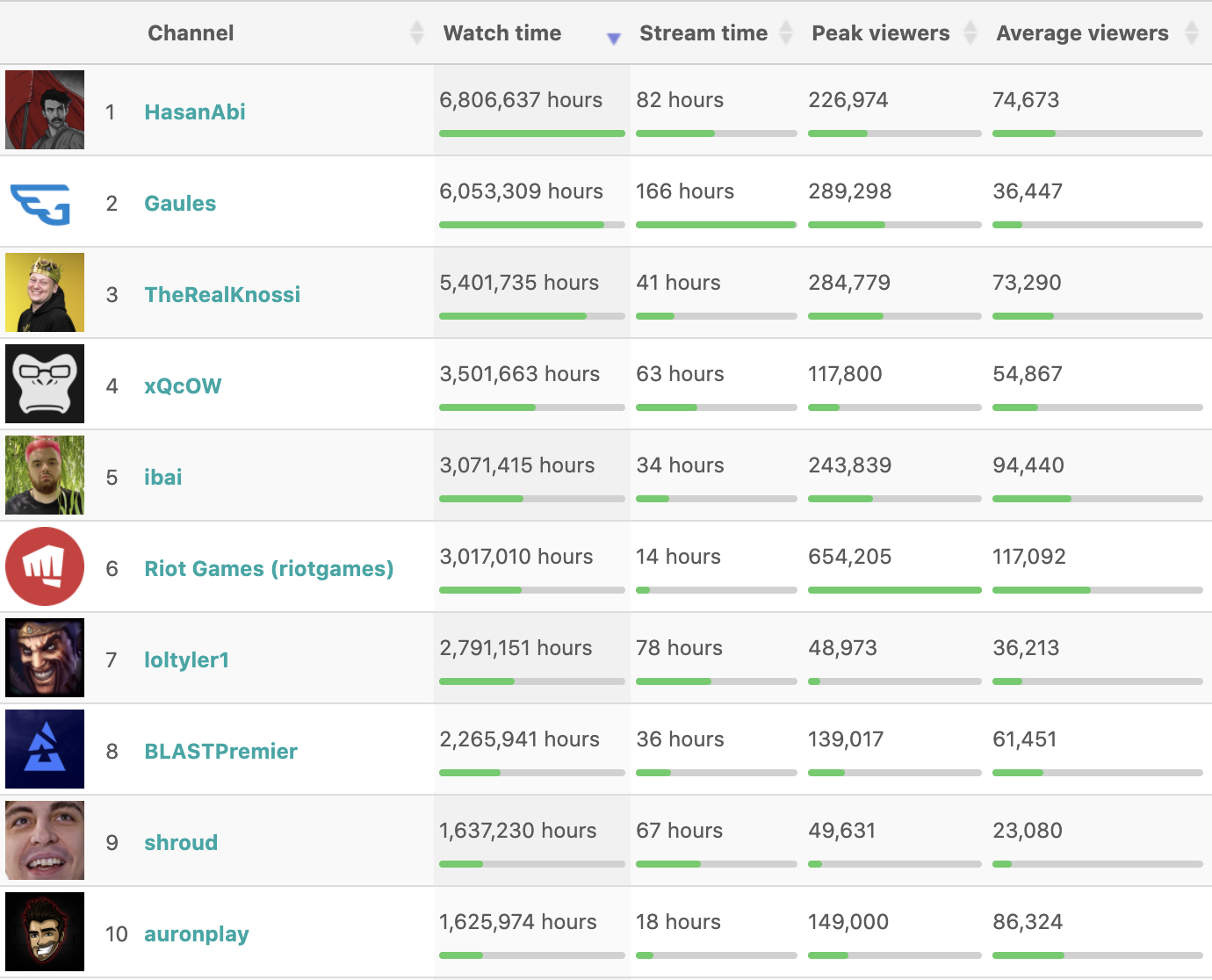Select 5,401,735 hours cell
This screenshot has width=1212, height=980.
519,283
